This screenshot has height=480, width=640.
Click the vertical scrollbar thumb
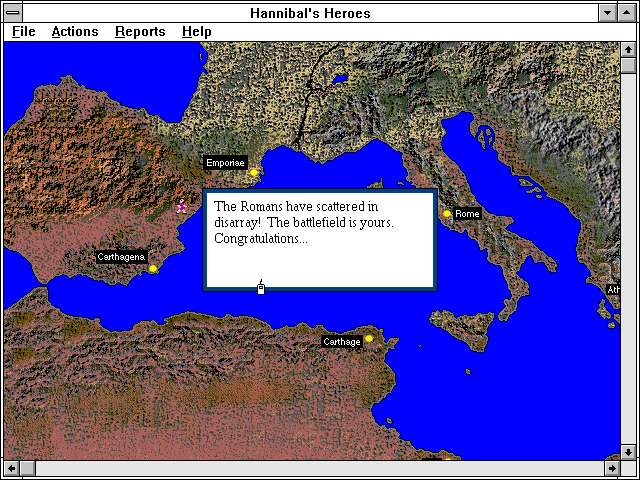pos(628,66)
